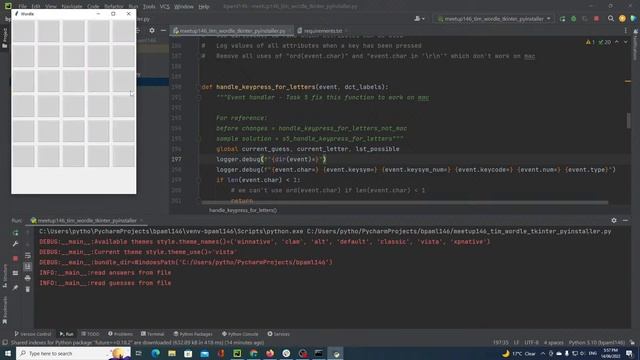Open the VCS menu
The height and width of the screenshot is (360, 640).
(164, 7)
